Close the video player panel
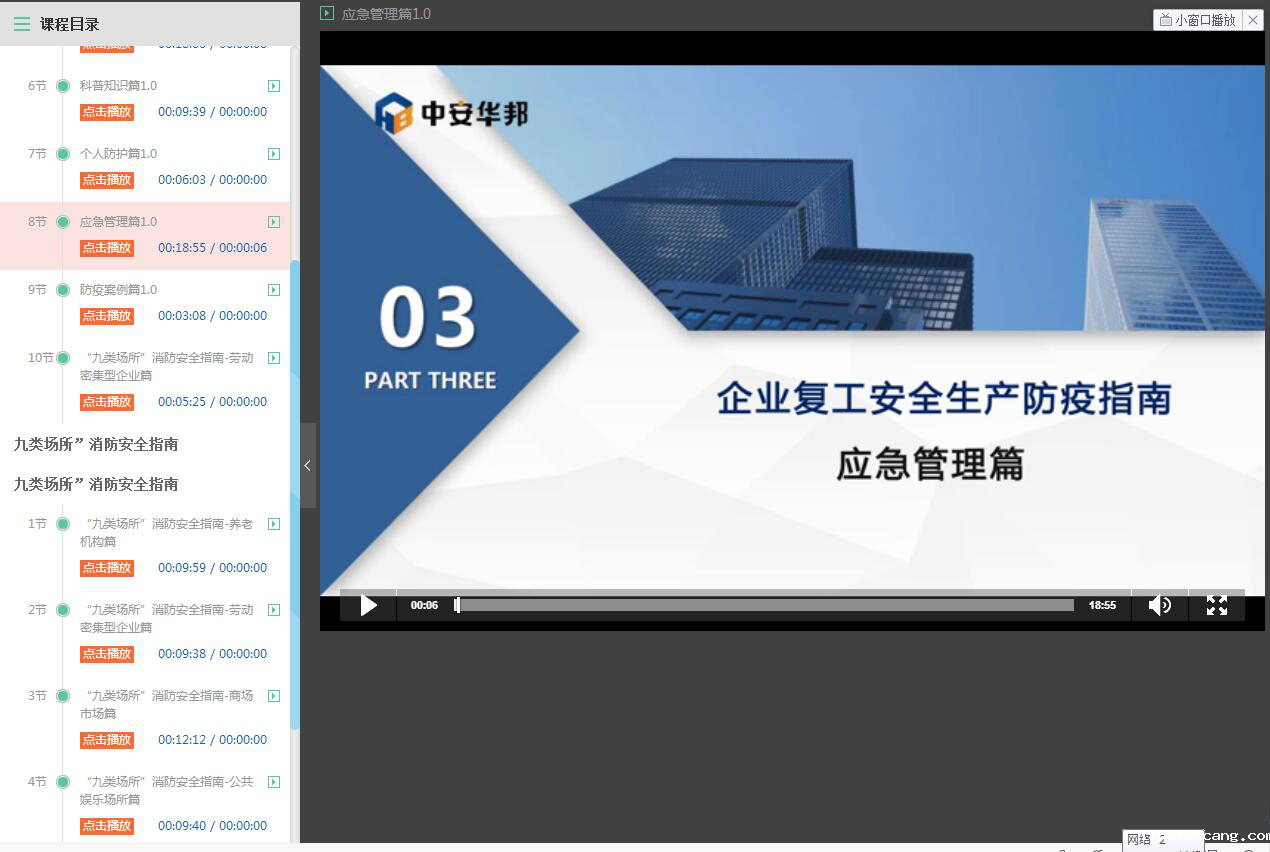 (1252, 20)
